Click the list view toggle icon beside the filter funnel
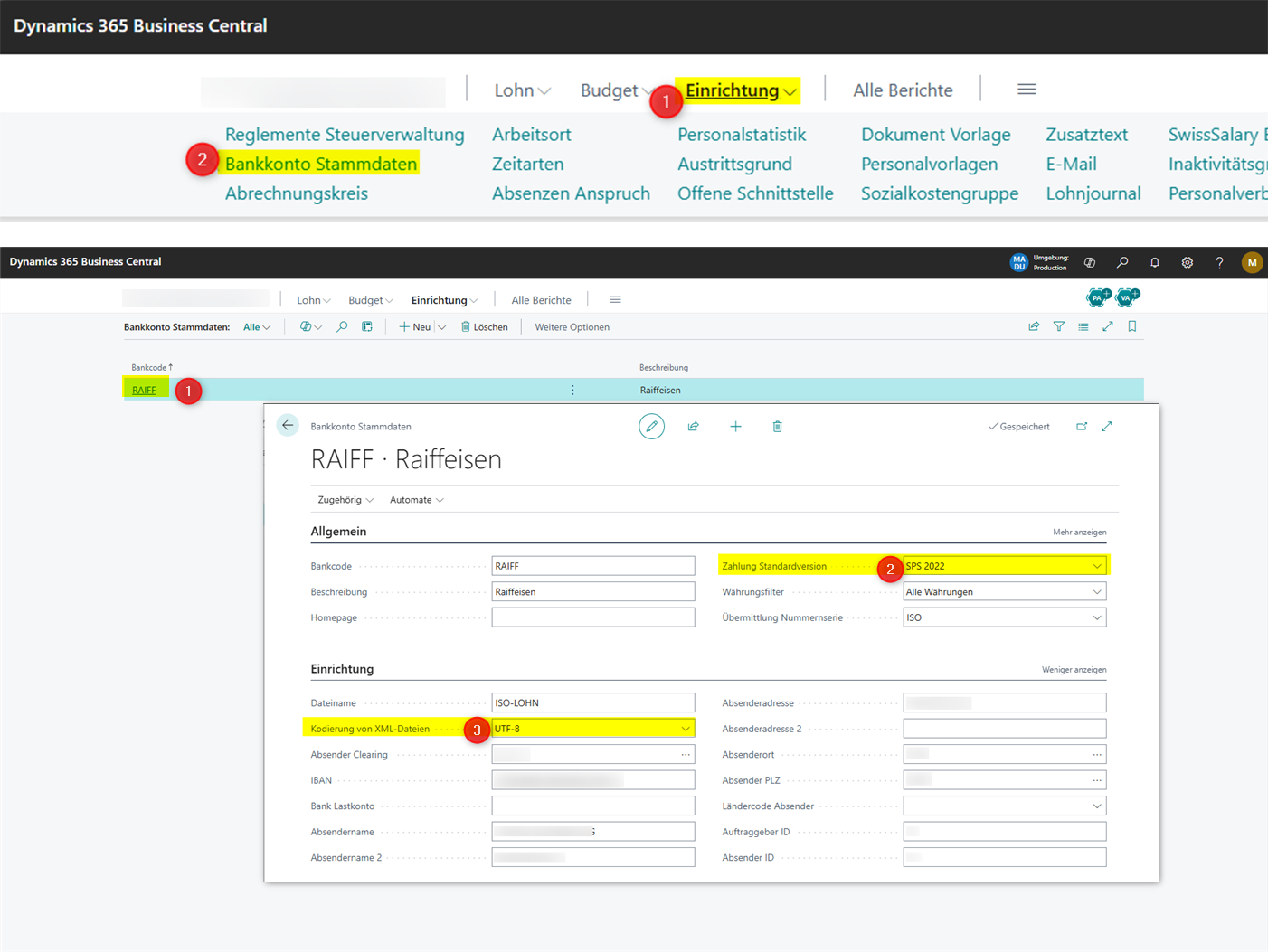This screenshot has height=952, width=1268. [x=1083, y=326]
